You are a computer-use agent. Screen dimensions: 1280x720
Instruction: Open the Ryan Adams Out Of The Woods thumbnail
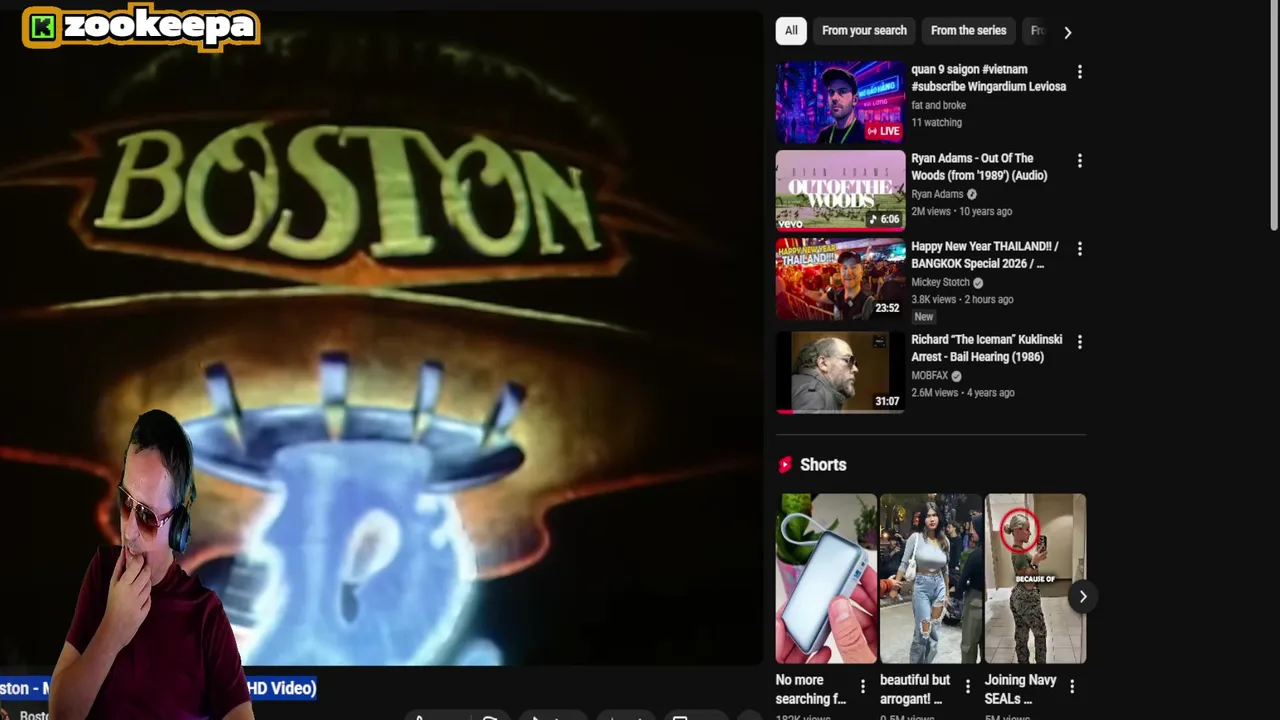click(840, 190)
